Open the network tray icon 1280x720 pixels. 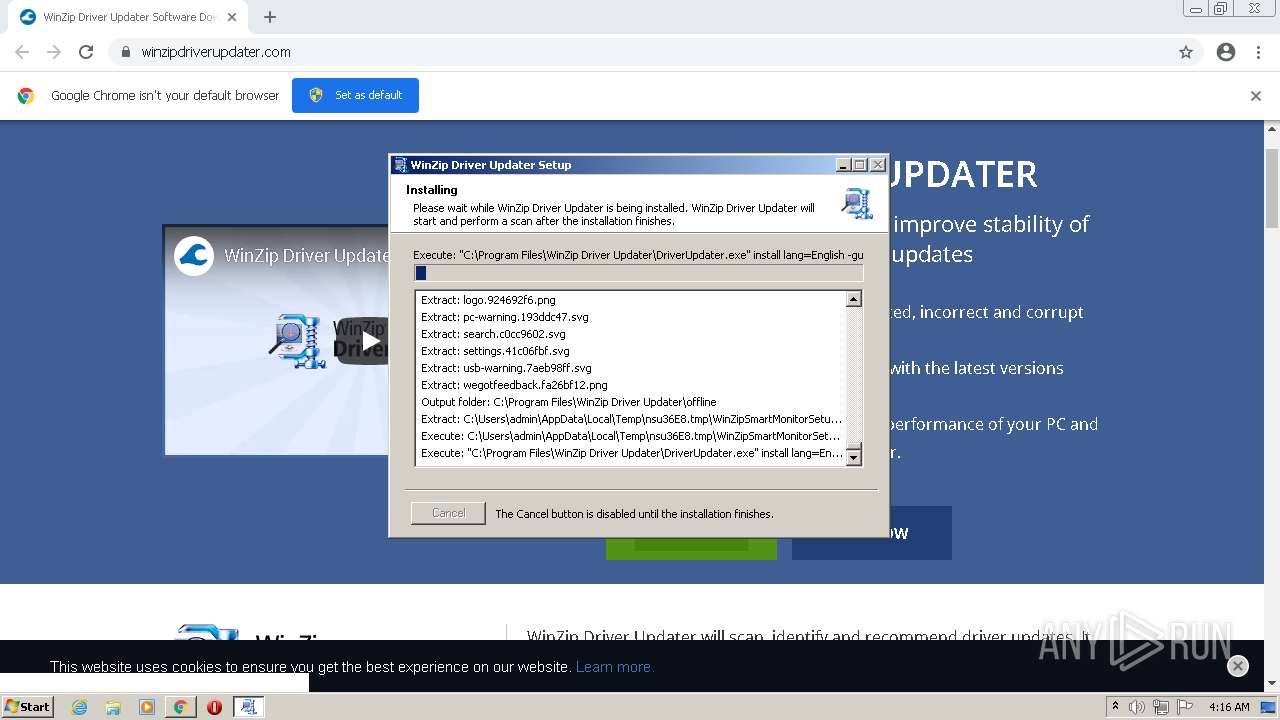pos(1161,707)
